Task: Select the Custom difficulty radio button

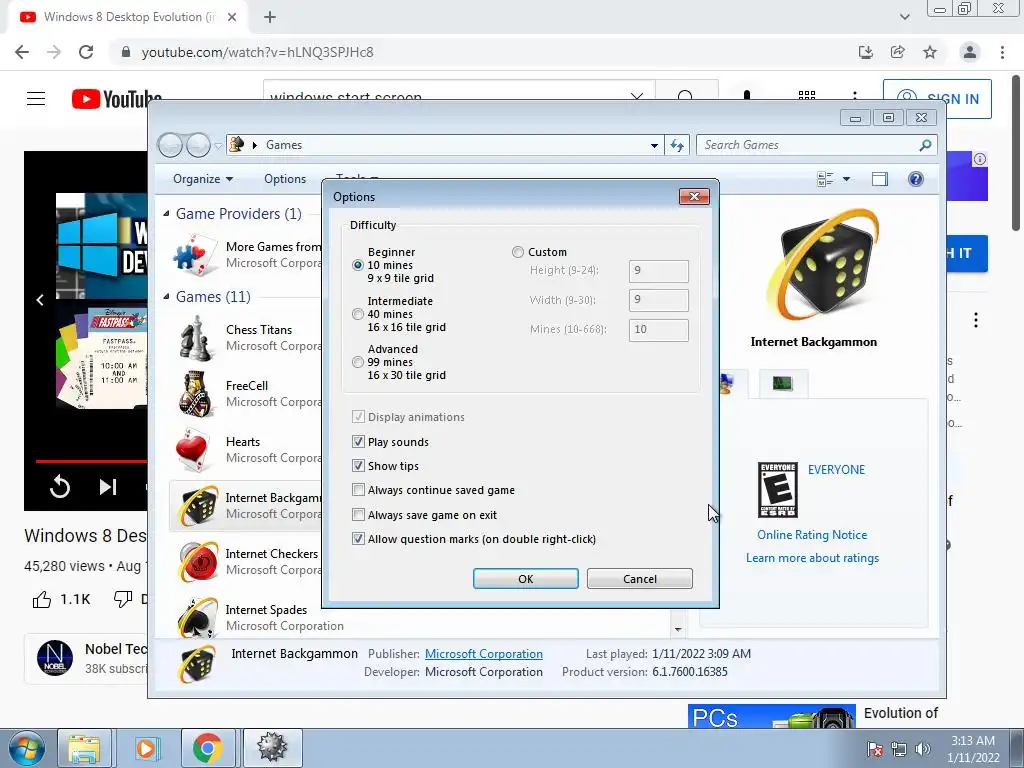Action: click(518, 252)
